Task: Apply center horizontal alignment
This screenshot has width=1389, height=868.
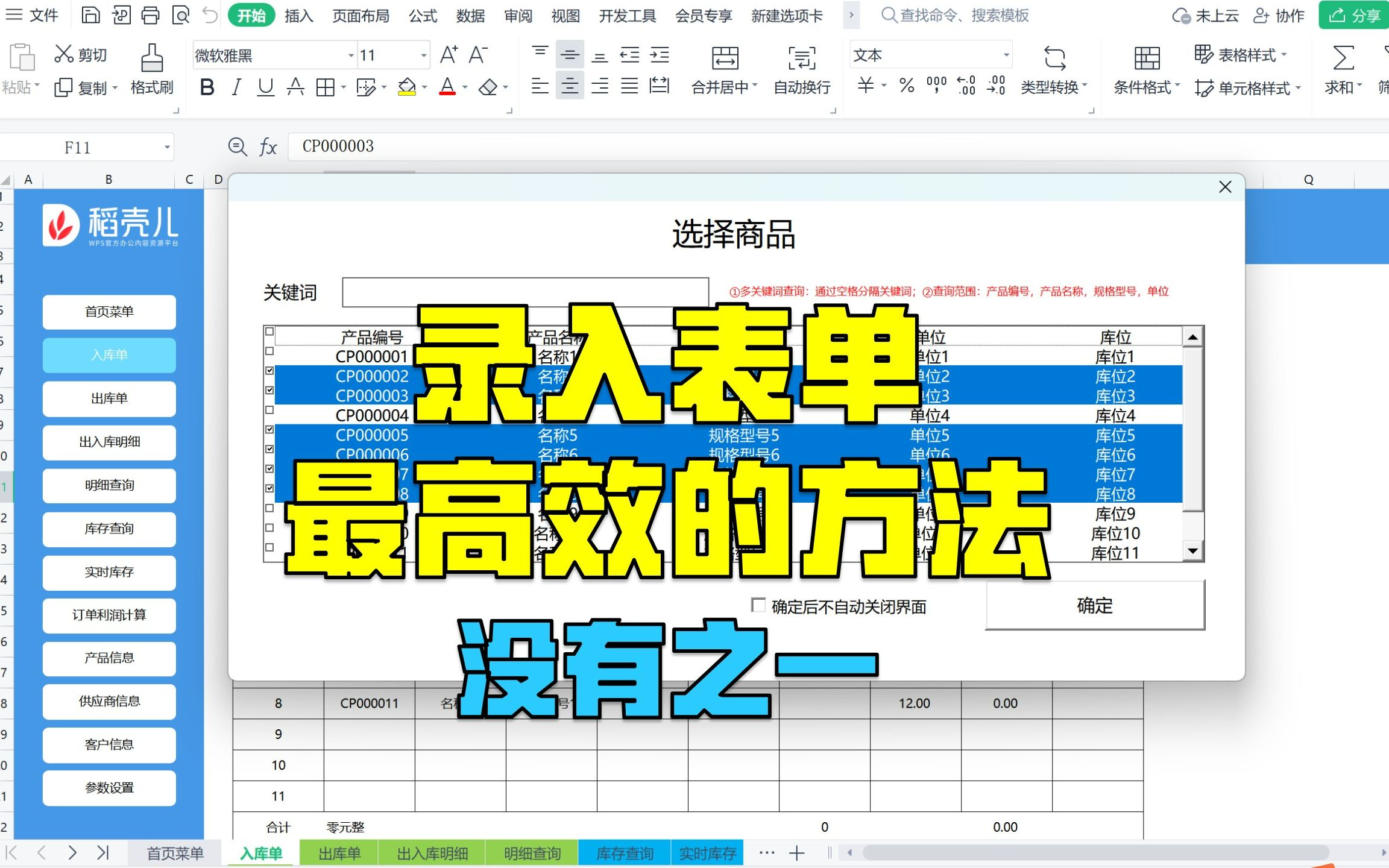Action: coord(570,87)
